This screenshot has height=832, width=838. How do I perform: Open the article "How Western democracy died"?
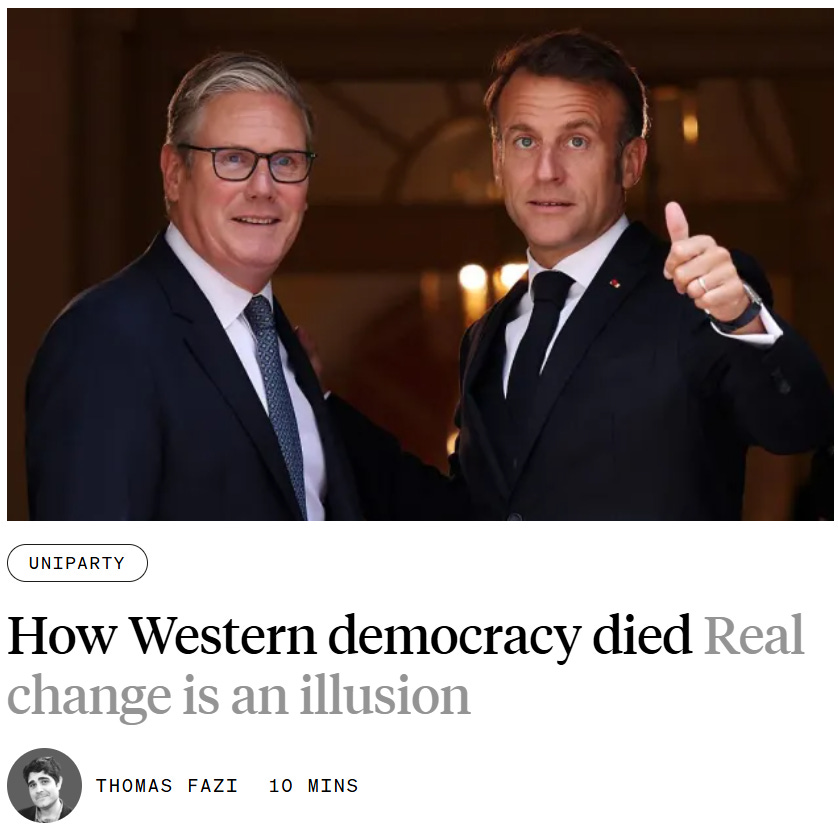click(350, 635)
